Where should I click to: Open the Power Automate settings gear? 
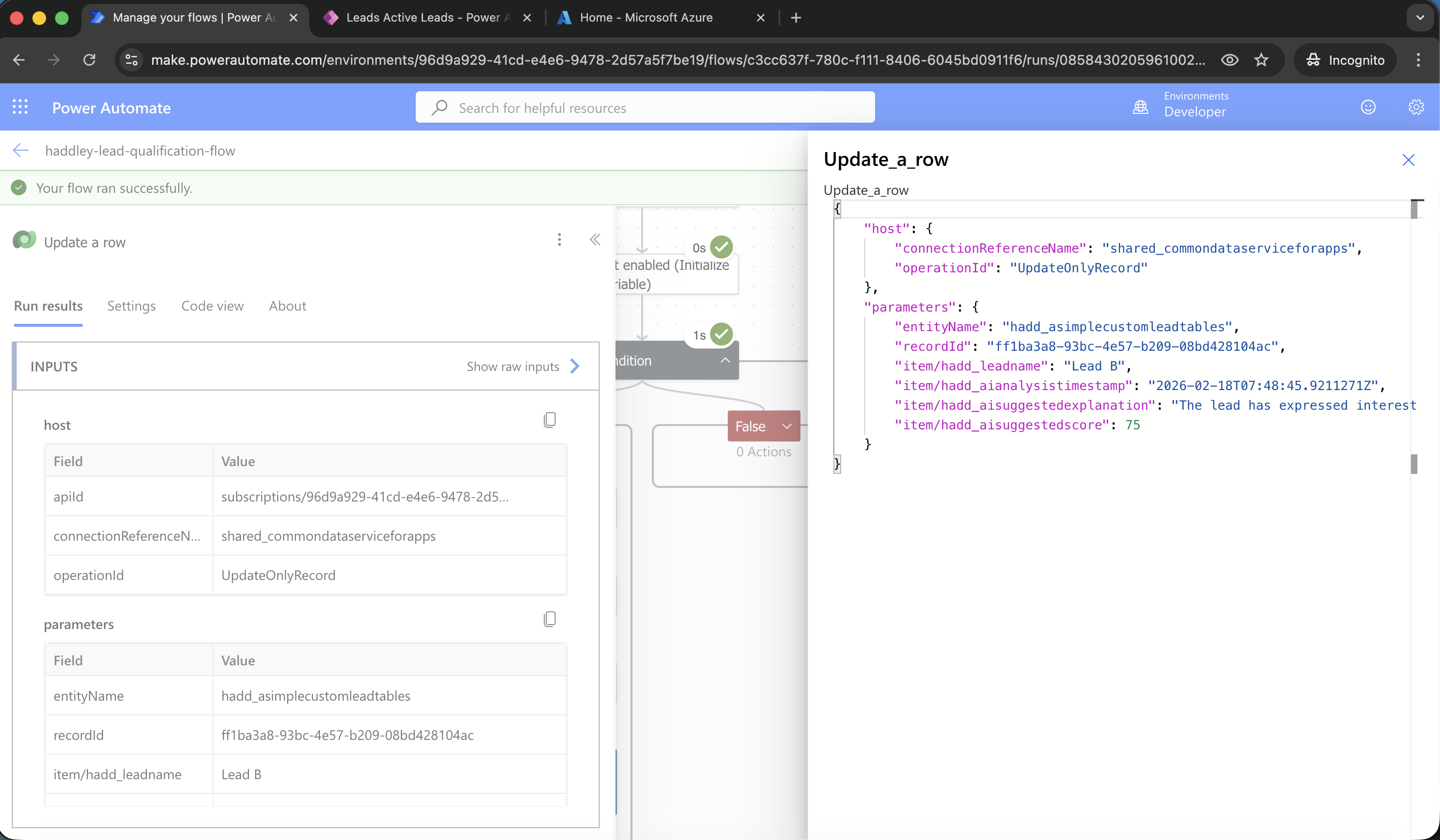click(x=1415, y=107)
